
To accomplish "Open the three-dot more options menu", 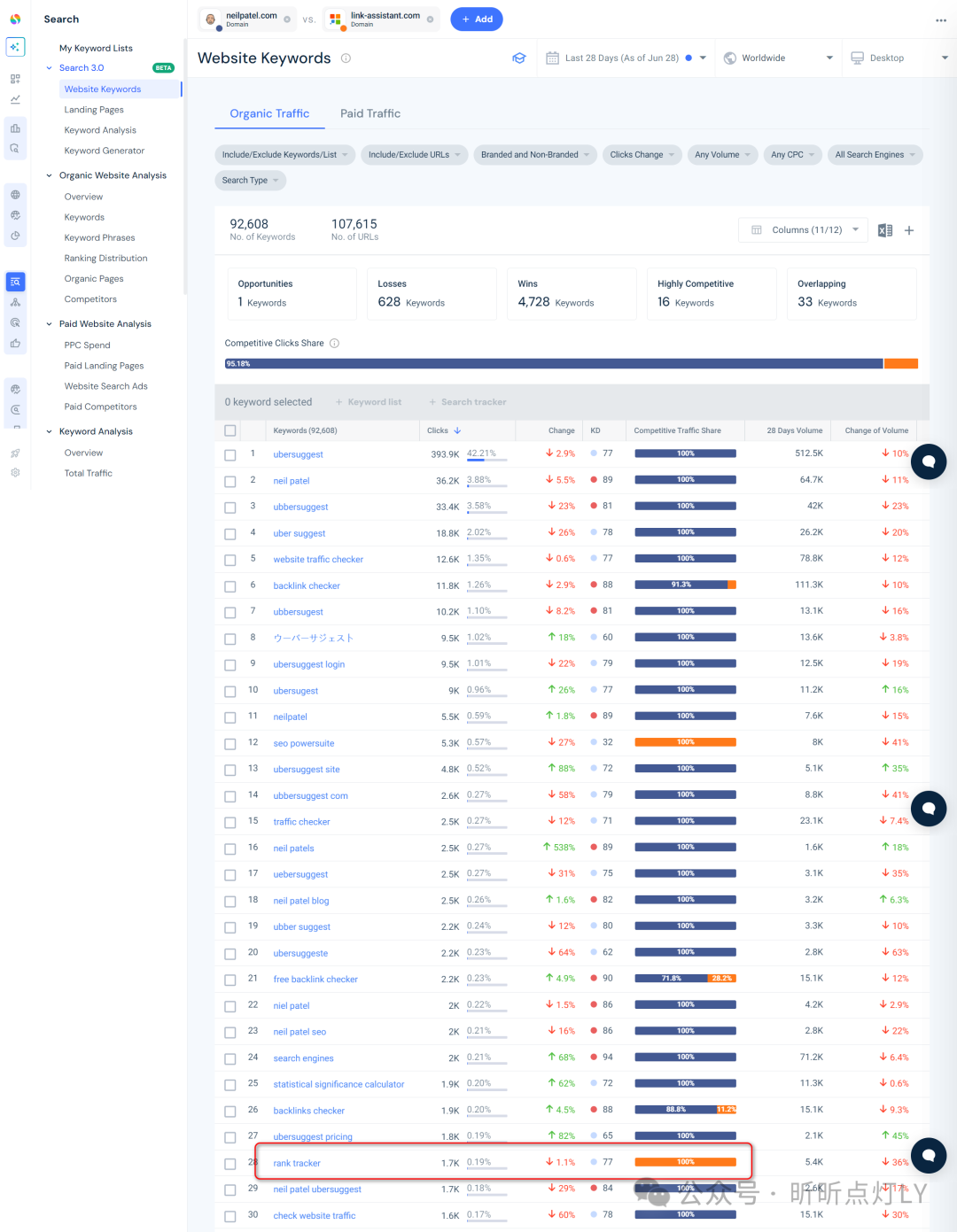I will (940, 20).
